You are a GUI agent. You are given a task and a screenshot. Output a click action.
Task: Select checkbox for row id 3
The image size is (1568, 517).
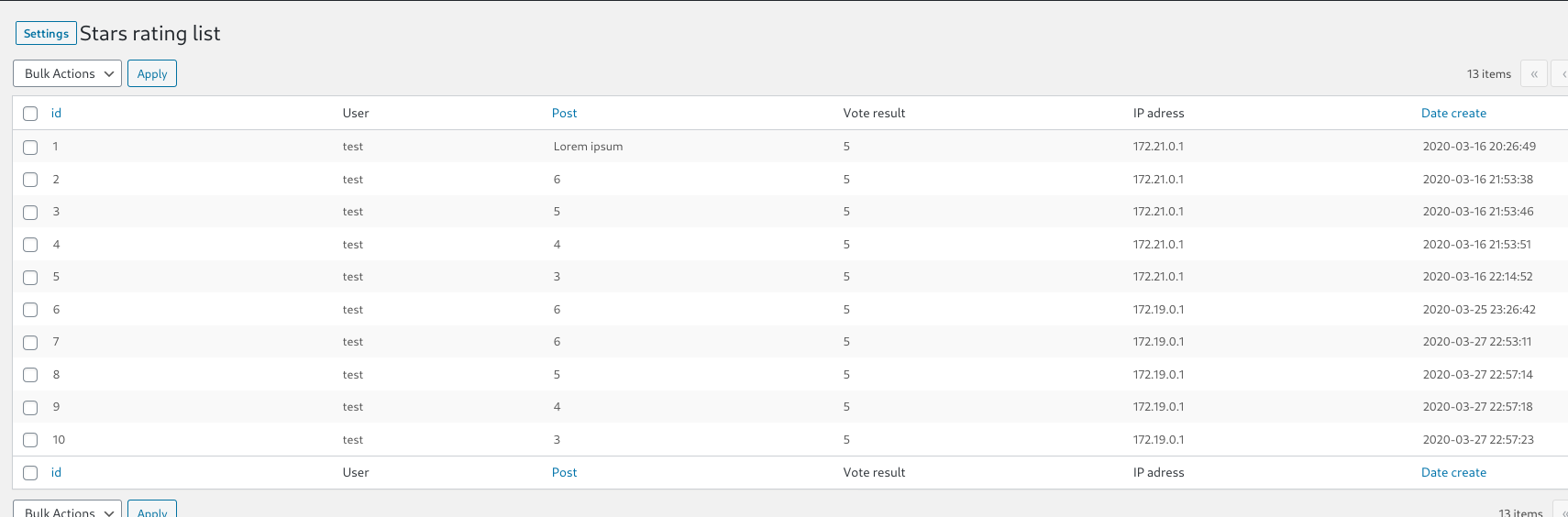pos(30,212)
